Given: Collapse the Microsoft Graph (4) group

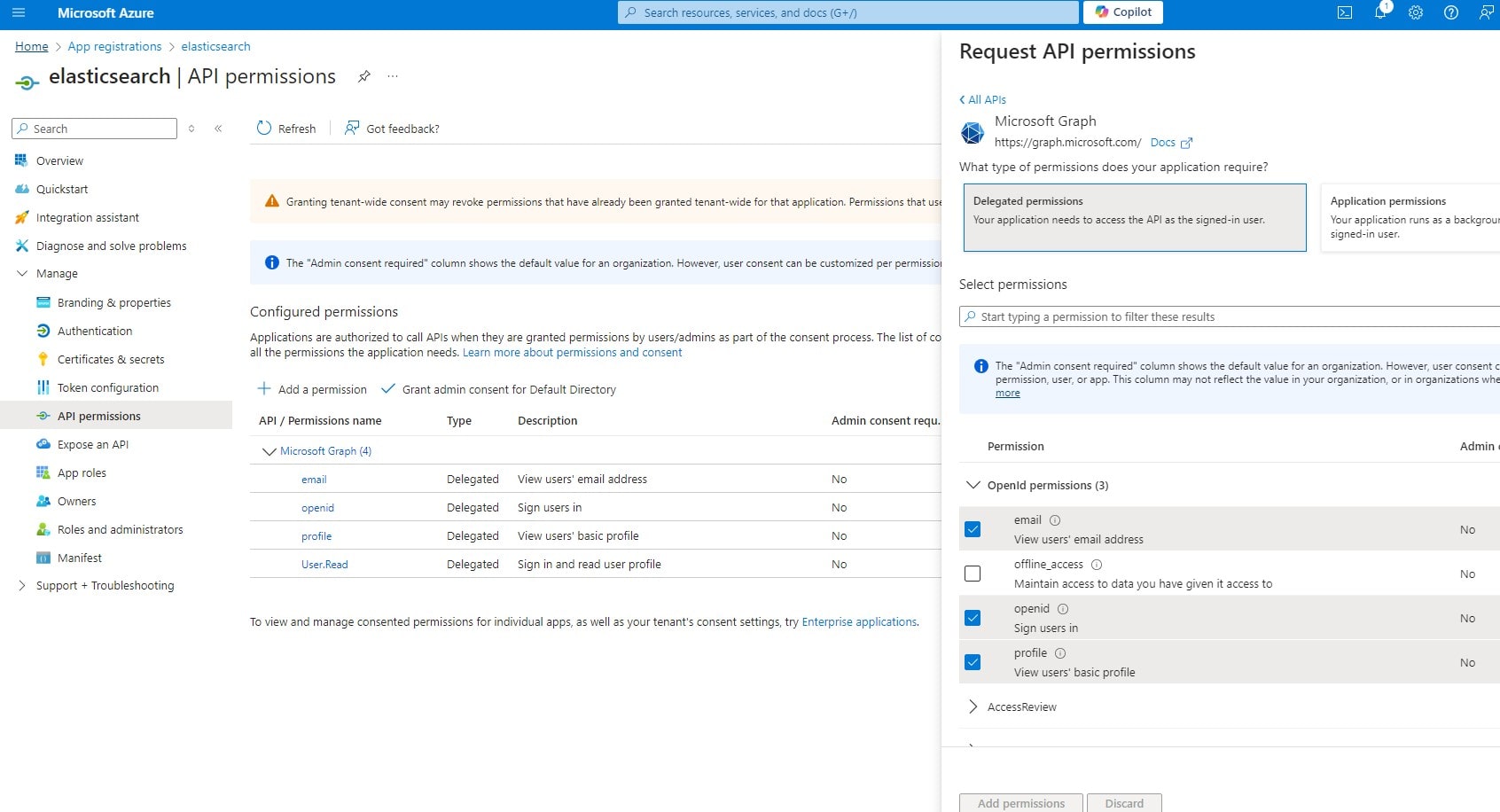Looking at the screenshot, I should click(269, 451).
